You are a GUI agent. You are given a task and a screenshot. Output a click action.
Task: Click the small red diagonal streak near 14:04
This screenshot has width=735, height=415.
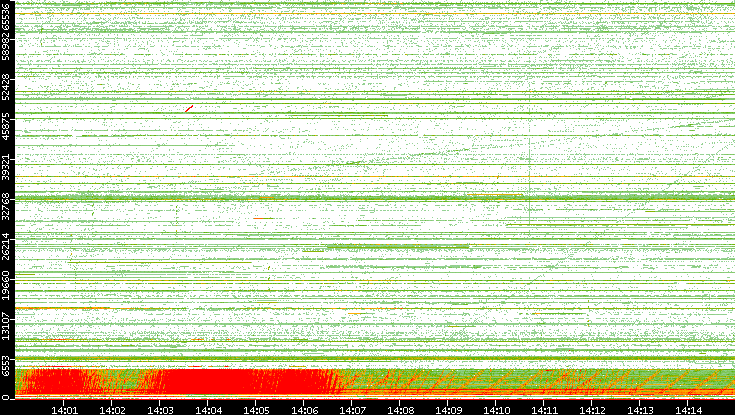pyautogui.click(x=188, y=108)
